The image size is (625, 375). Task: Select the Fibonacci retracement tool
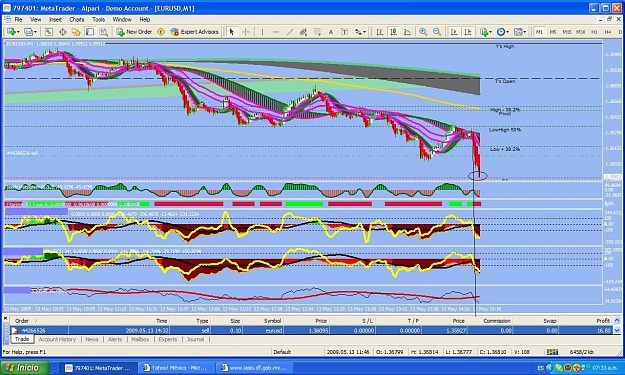click(317, 32)
